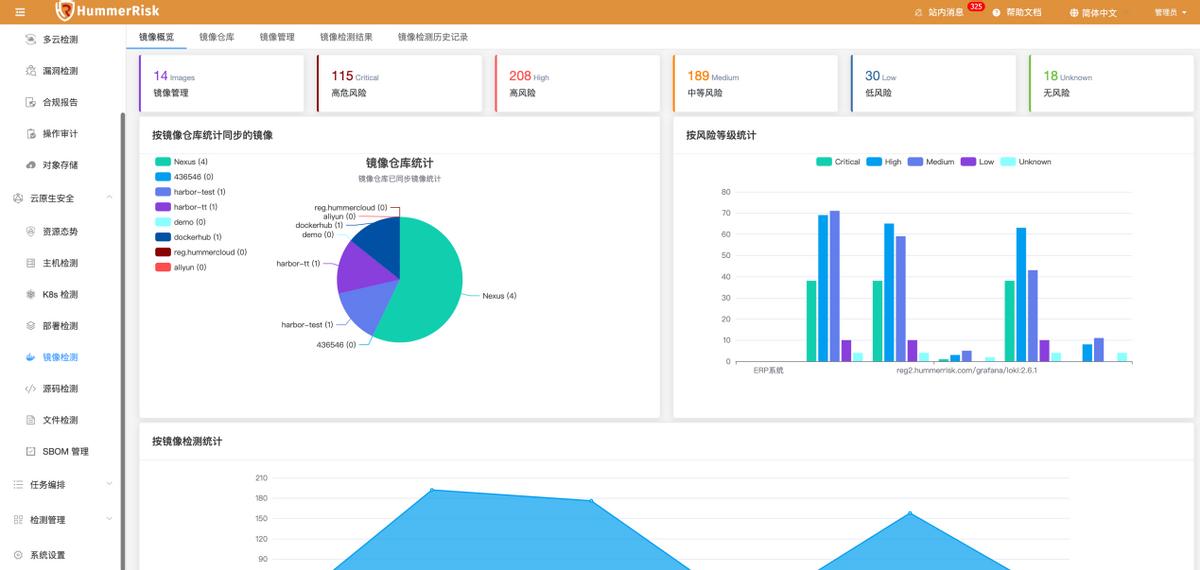1200x570 pixels.
Task: Switch to 镜像仓库 tab
Action: point(217,37)
